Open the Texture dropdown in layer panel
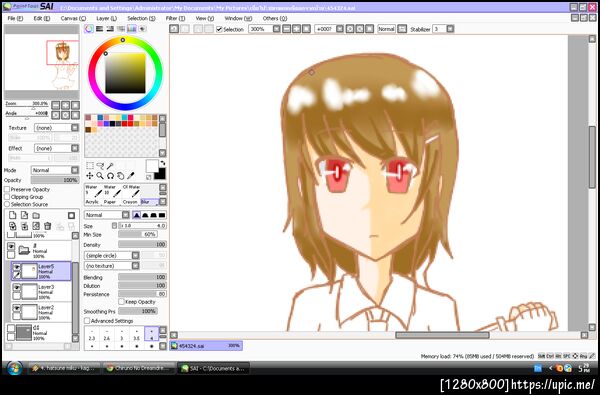This screenshot has height=395, width=600. point(56,128)
